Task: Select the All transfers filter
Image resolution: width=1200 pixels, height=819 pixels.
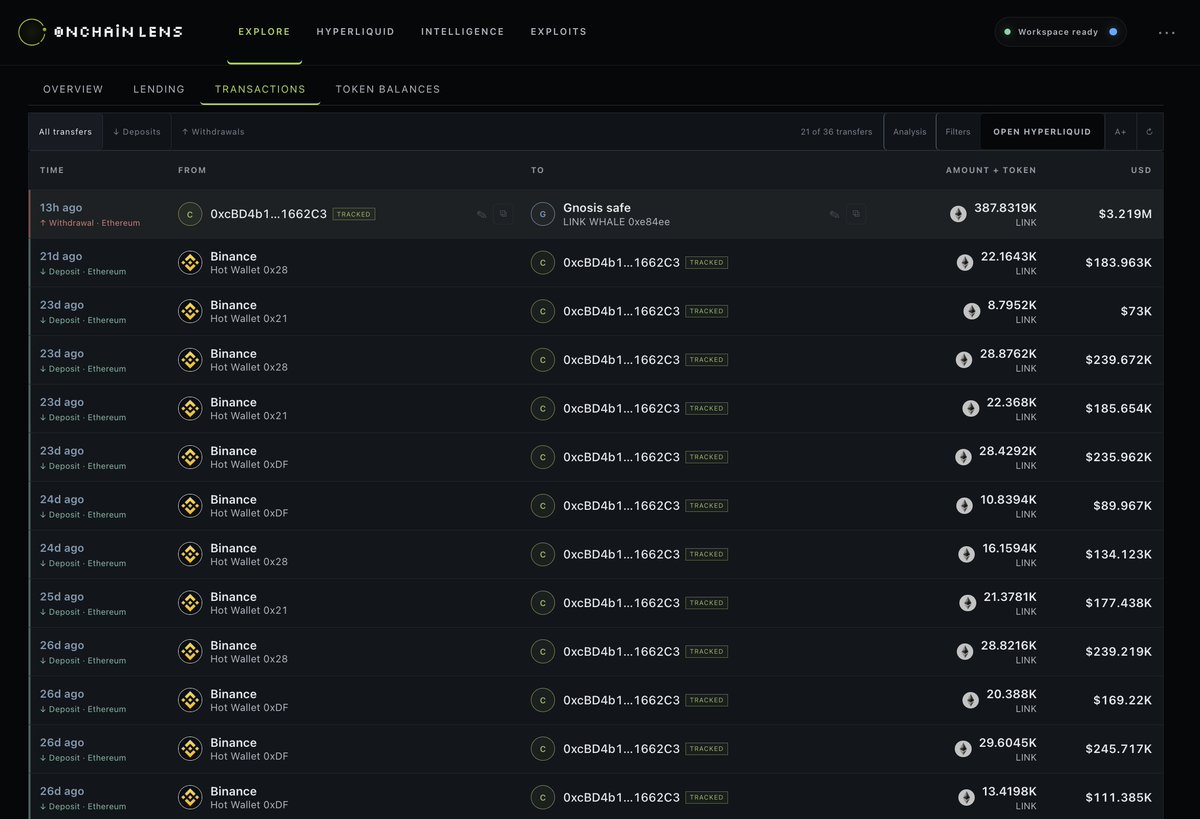Action: pos(65,131)
